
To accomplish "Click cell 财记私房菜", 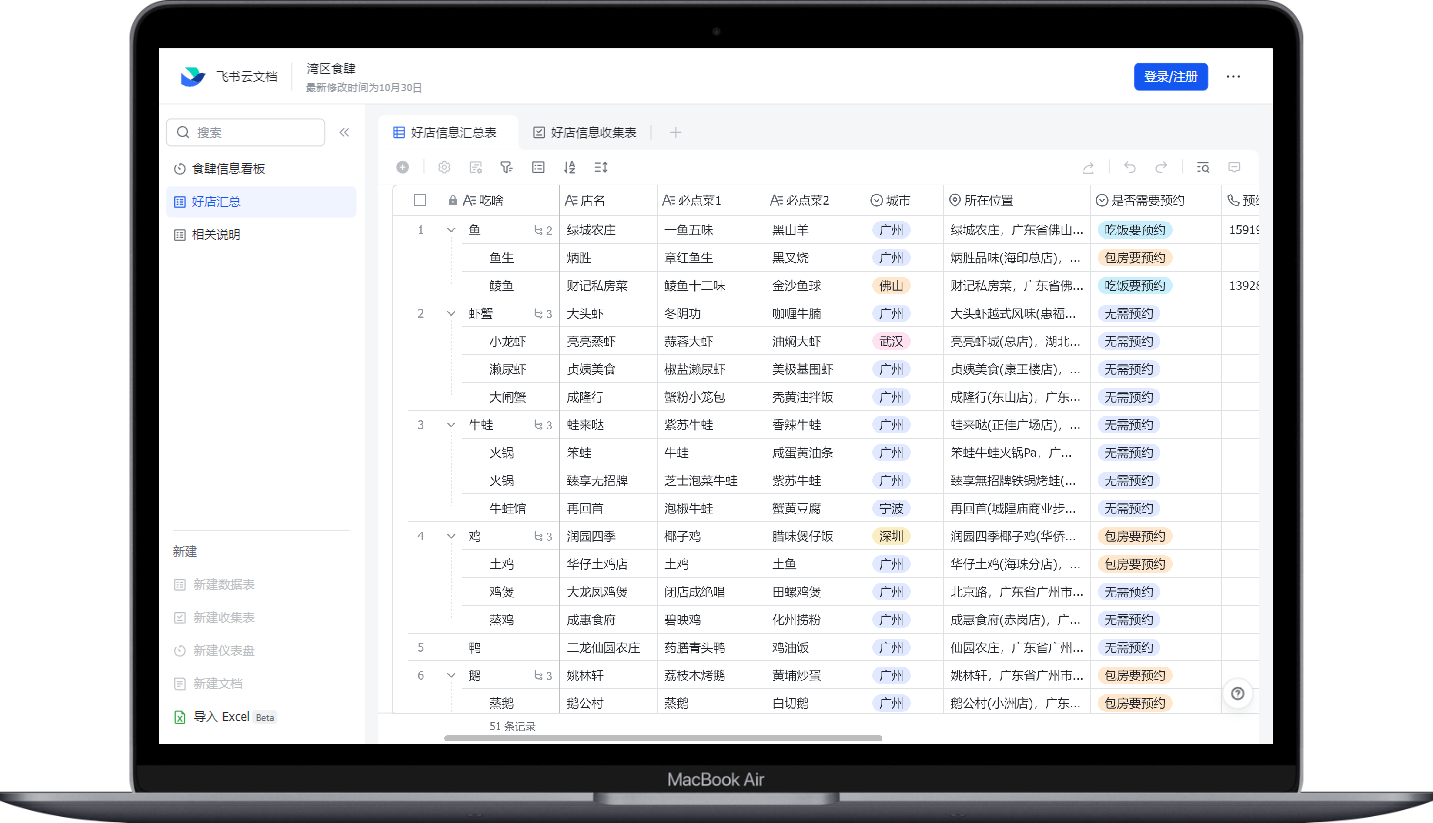I will point(608,286).
